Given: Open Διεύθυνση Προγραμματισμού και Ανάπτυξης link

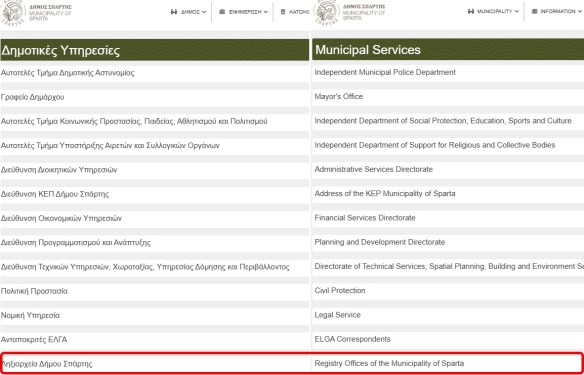Looking at the screenshot, I should 76,243.
